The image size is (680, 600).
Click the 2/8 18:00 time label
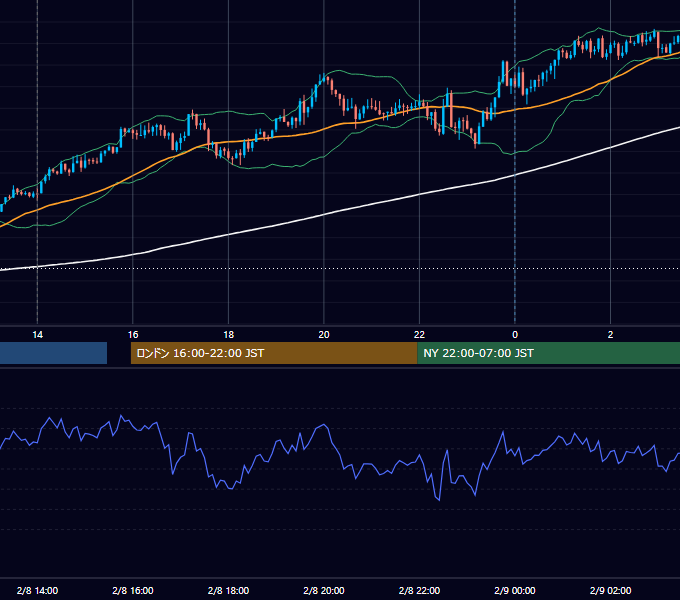228,590
